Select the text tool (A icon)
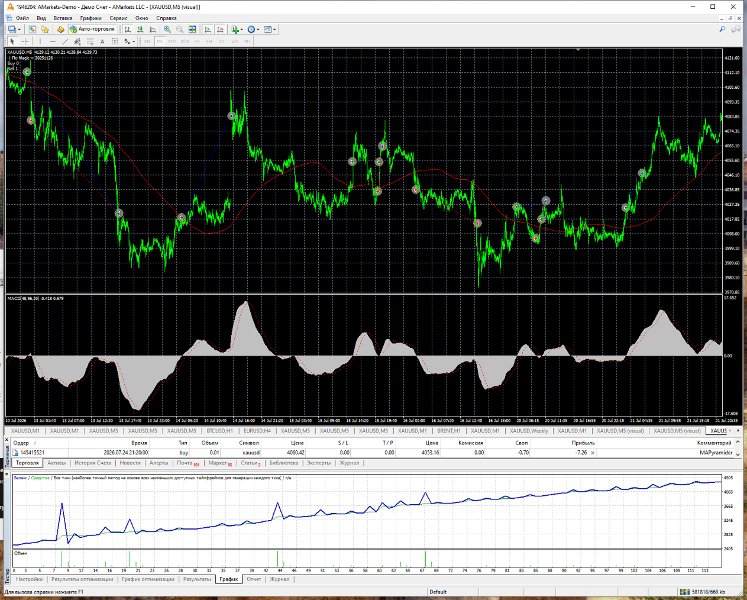Screen dimensions: 747x600 (x=102, y=41)
